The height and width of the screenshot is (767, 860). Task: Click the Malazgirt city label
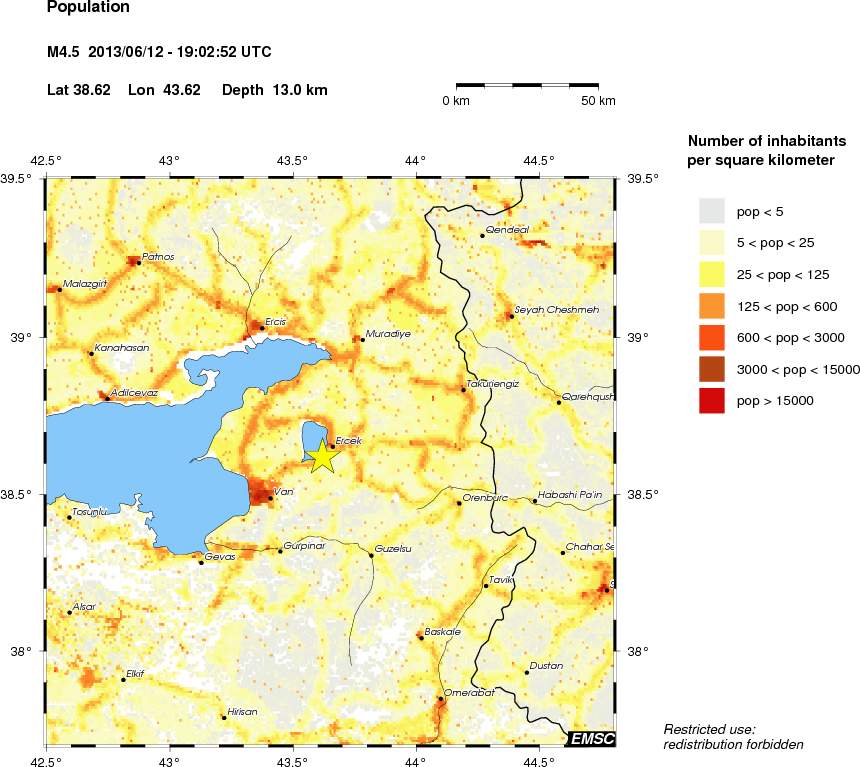(84, 284)
